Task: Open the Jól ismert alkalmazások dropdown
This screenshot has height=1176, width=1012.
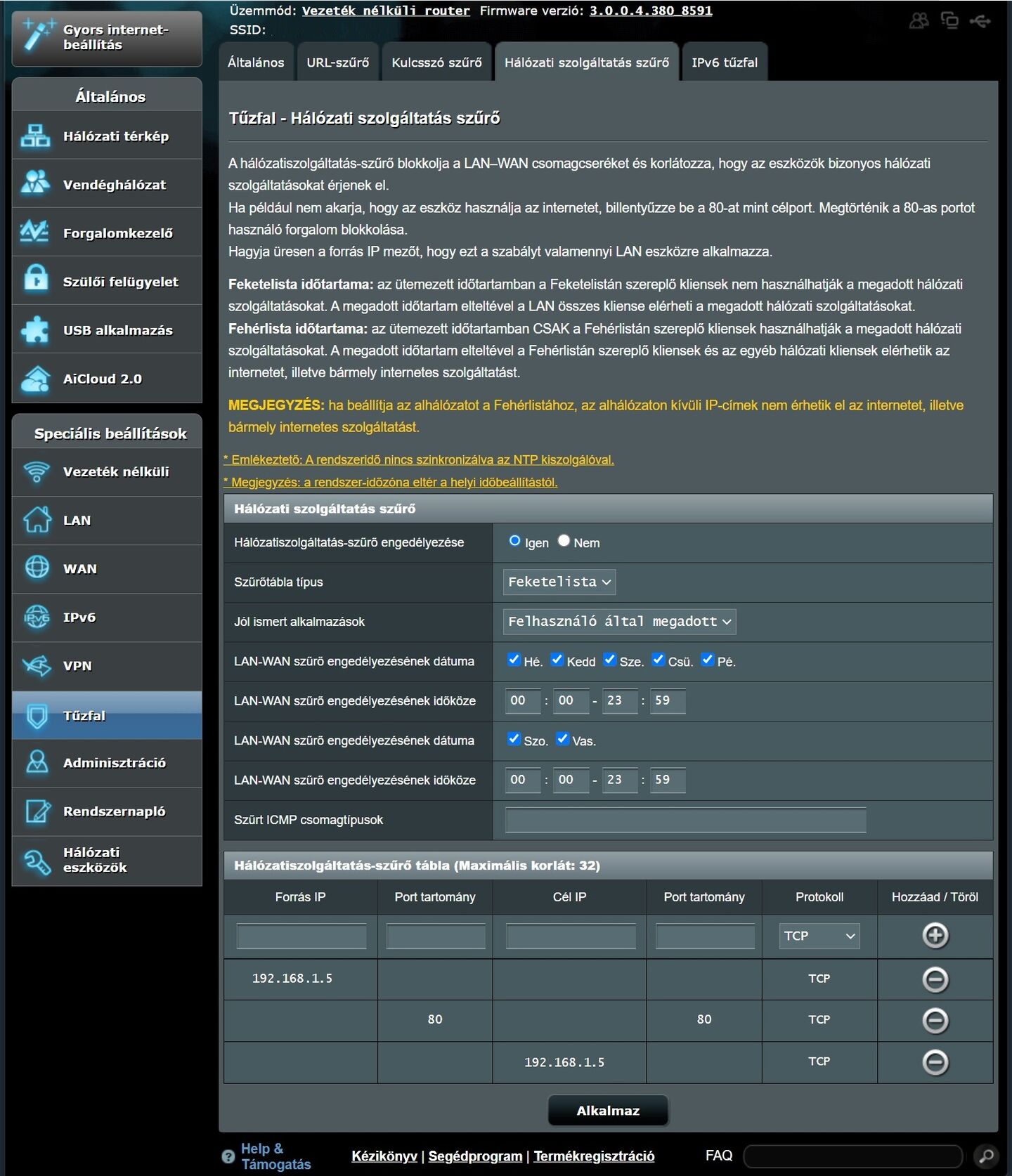Action: click(620, 622)
